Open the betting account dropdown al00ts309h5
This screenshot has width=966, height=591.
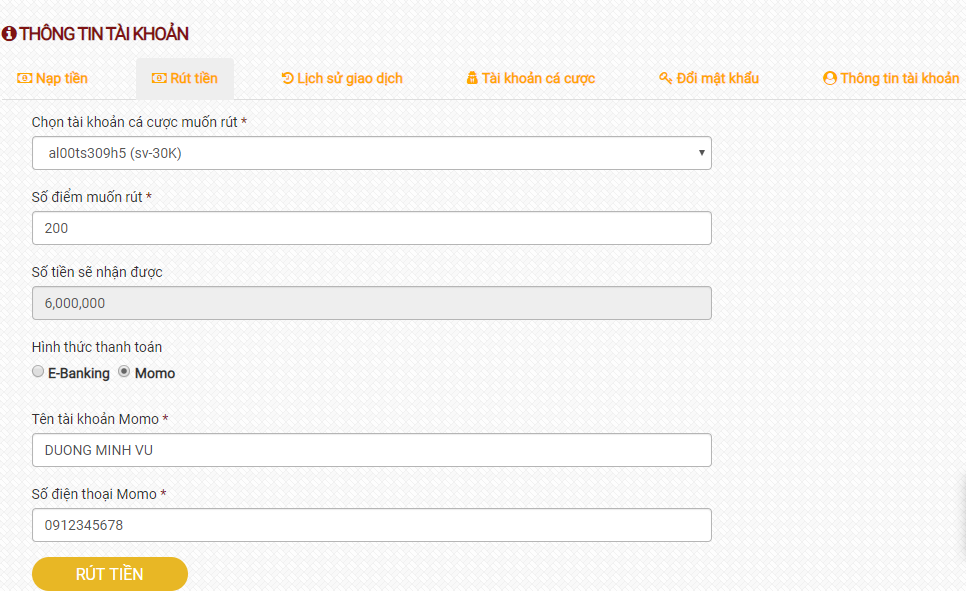(371, 153)
